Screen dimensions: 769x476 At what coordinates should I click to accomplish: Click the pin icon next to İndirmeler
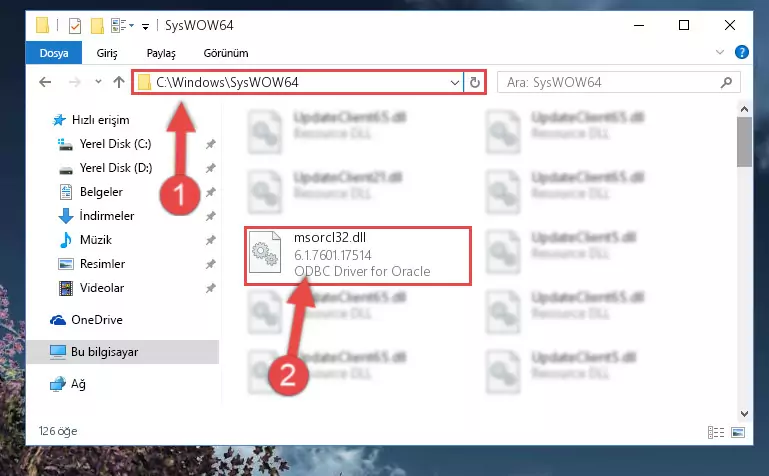pyautogui.click(x=210, y=216)
